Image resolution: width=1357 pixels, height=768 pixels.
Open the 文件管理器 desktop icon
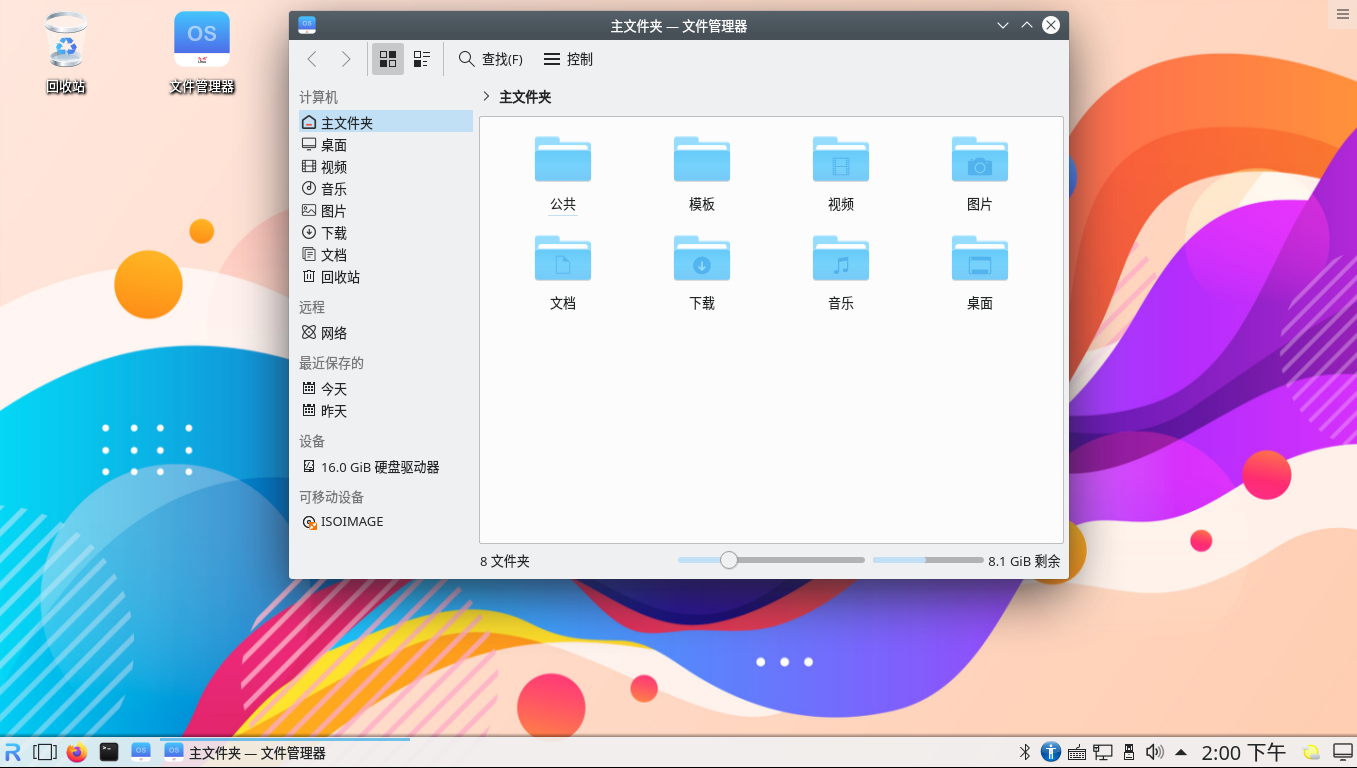202,53
